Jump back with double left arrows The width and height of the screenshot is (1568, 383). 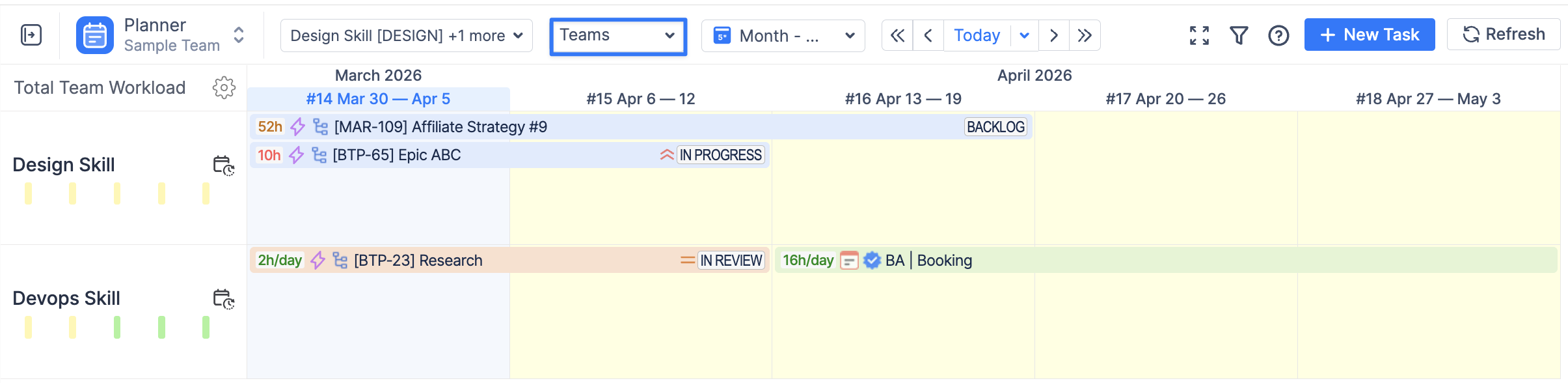point(897,35)
